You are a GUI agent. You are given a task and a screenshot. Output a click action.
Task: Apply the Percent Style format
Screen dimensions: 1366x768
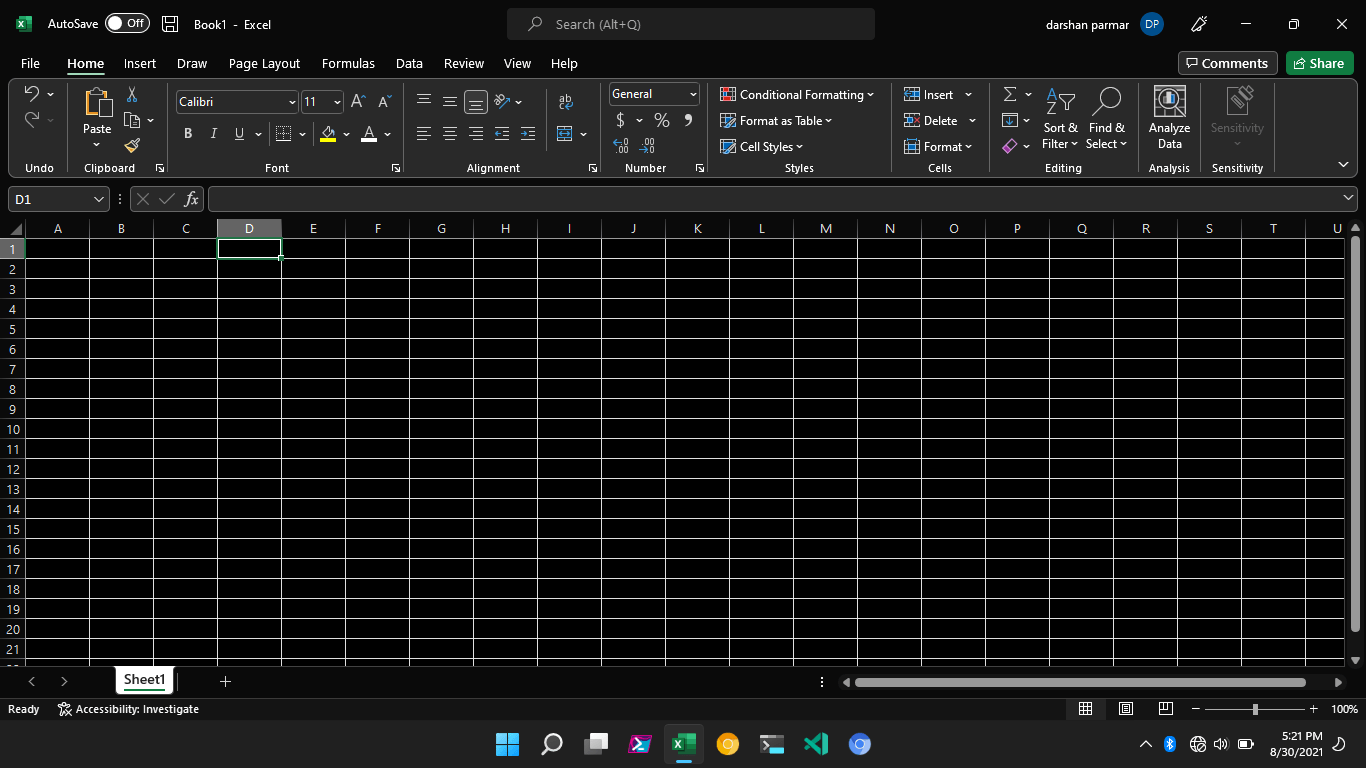[661, 120]
